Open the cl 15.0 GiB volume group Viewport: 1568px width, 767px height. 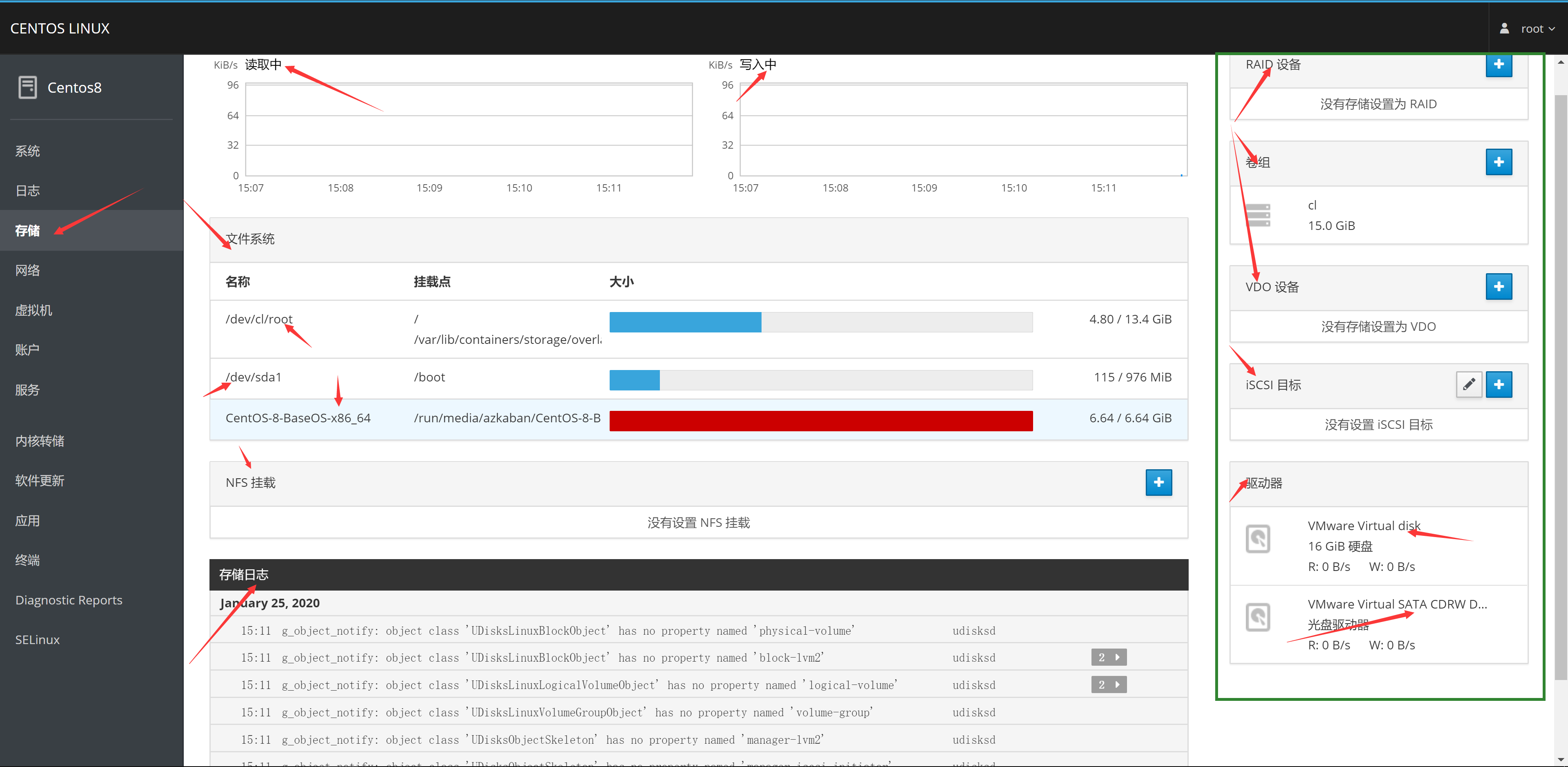pyautogui.click(x=1379, y=216)
